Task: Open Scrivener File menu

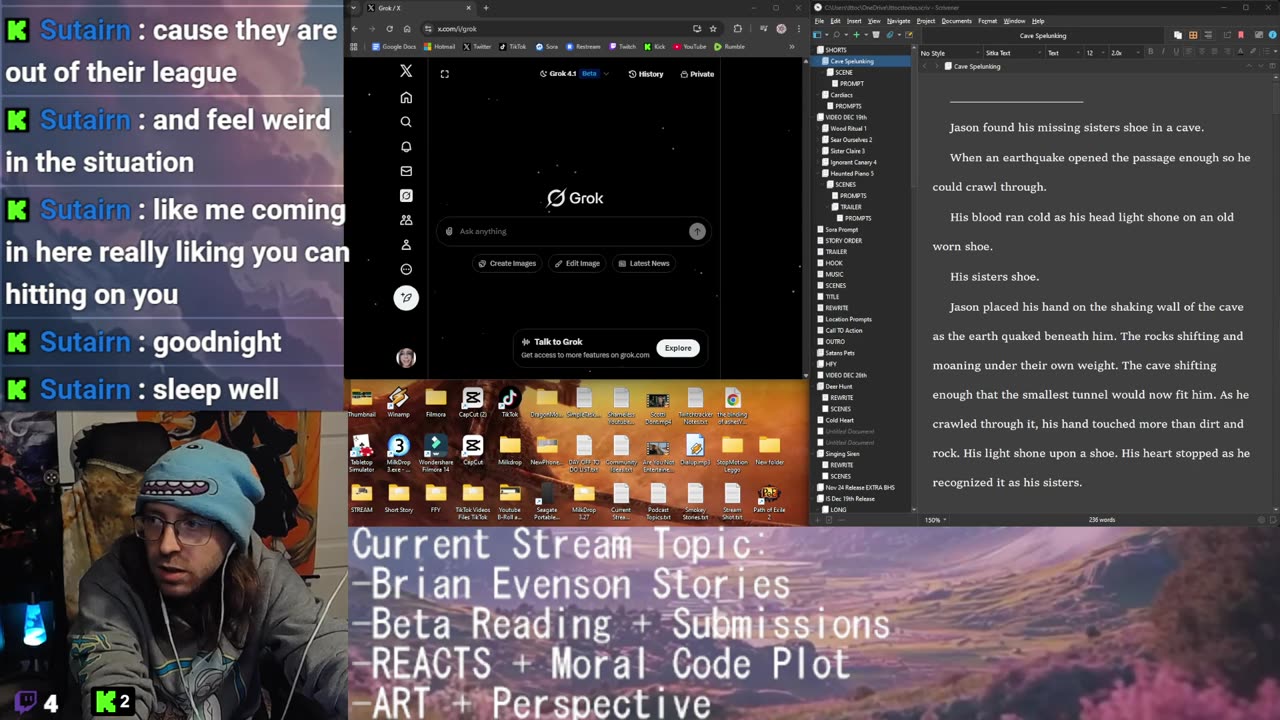Action: (819, 21)
